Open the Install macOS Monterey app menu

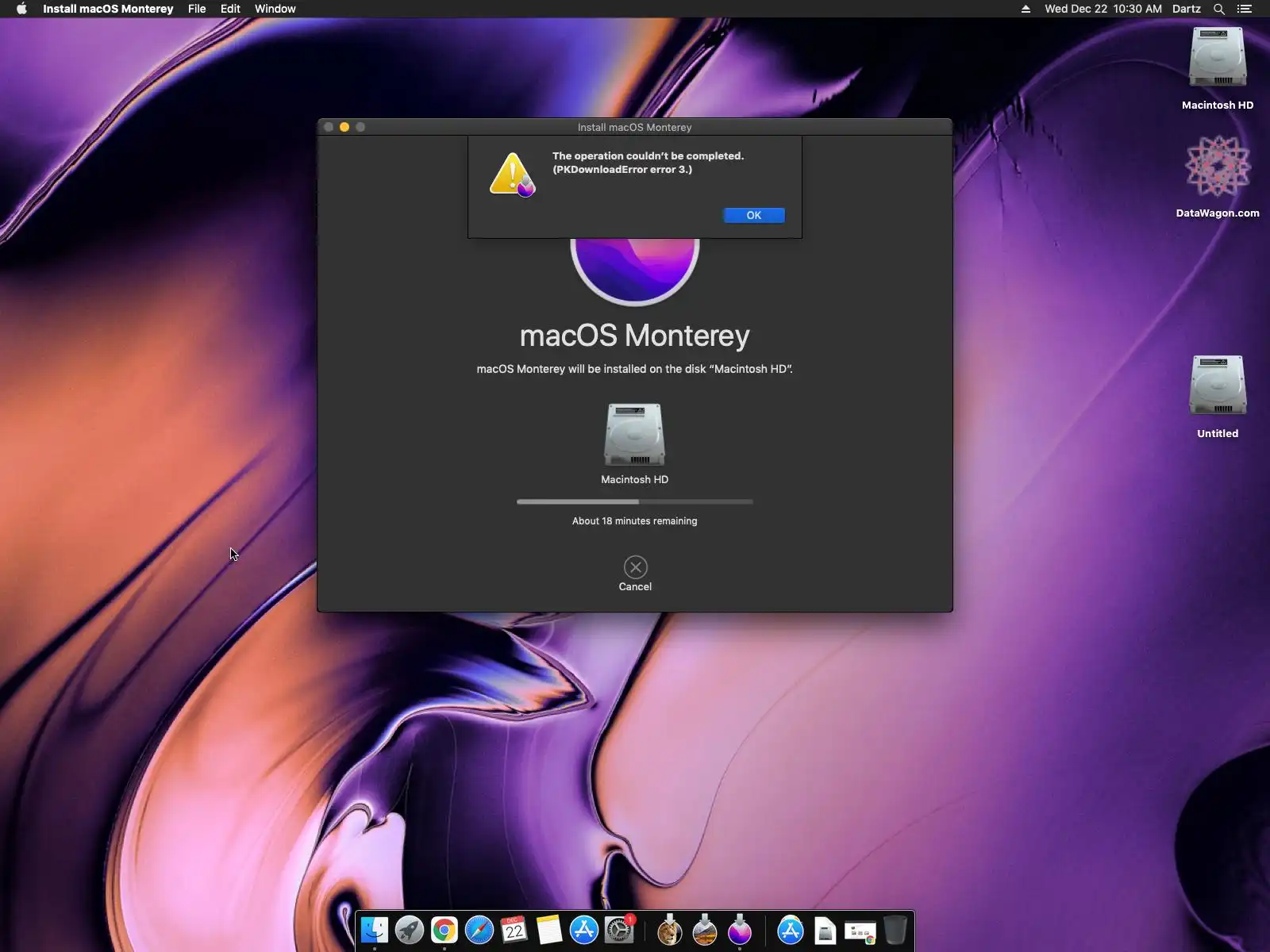coord(108,9)
